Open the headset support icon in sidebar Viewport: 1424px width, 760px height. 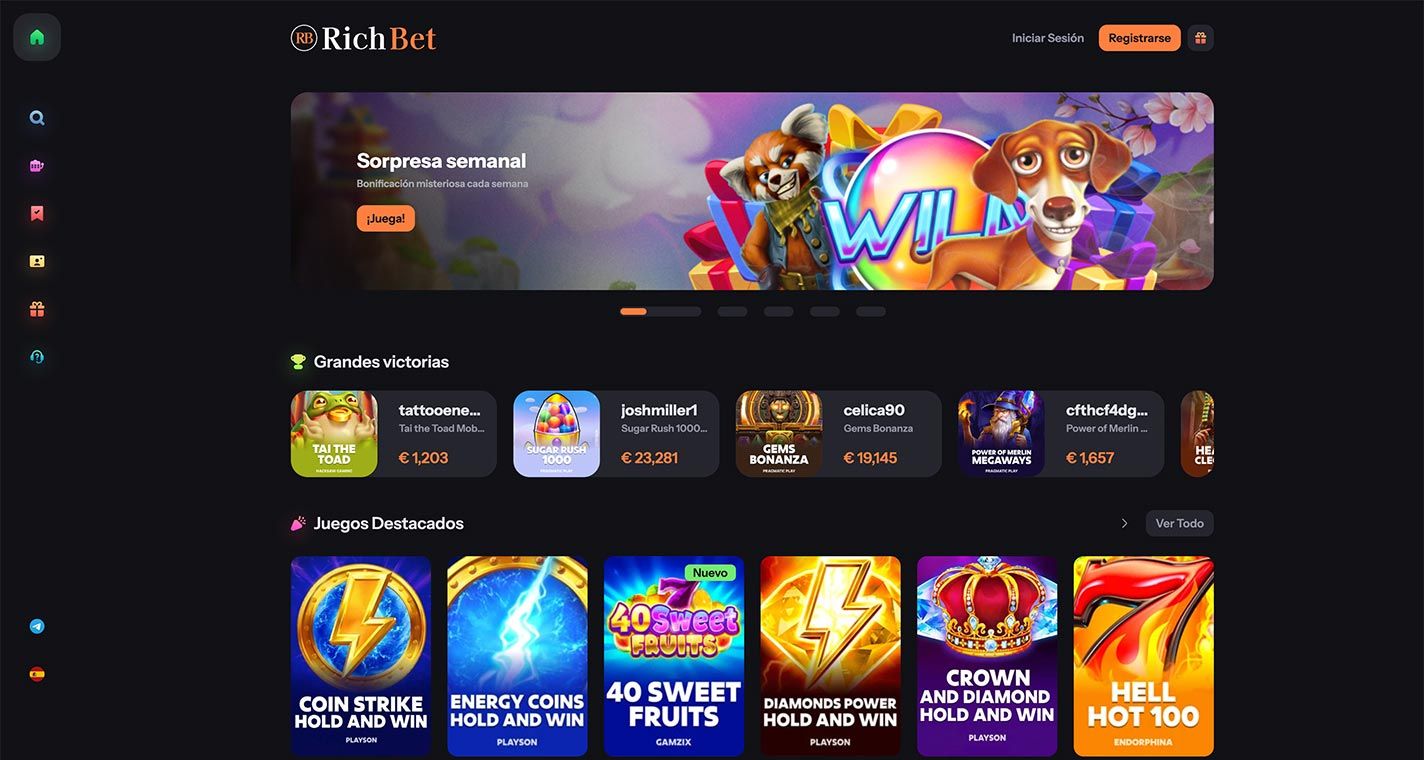coord(37,357)
